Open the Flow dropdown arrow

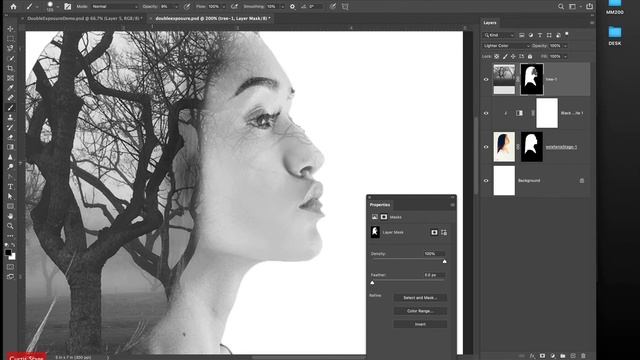click(x=223, y=7)
